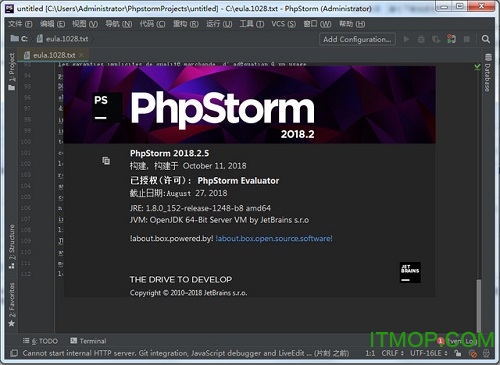Click the JRE version line text

pos(200,208)
